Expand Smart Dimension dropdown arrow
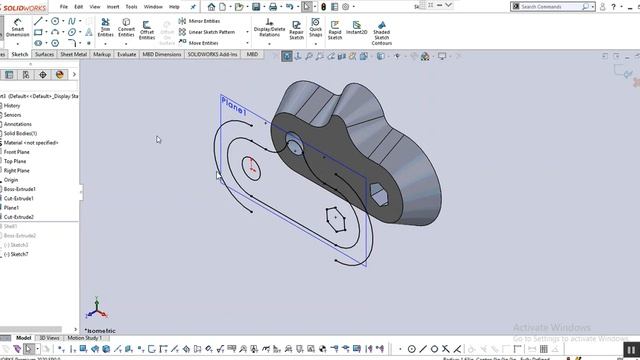The image size is (640, 360). 18,43
